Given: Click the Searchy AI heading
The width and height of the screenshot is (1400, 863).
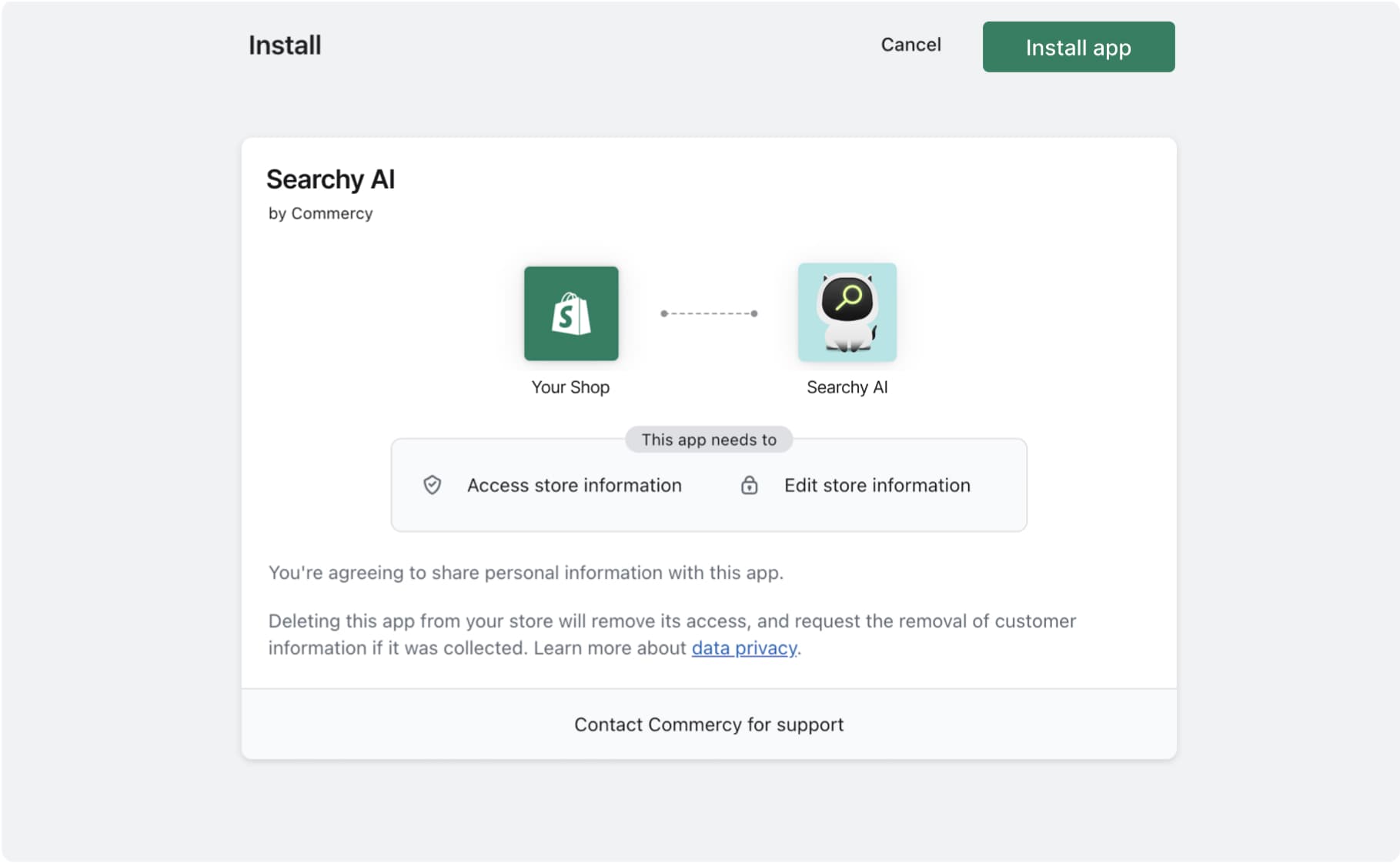Looking at the screenshot, I should 330,179.
